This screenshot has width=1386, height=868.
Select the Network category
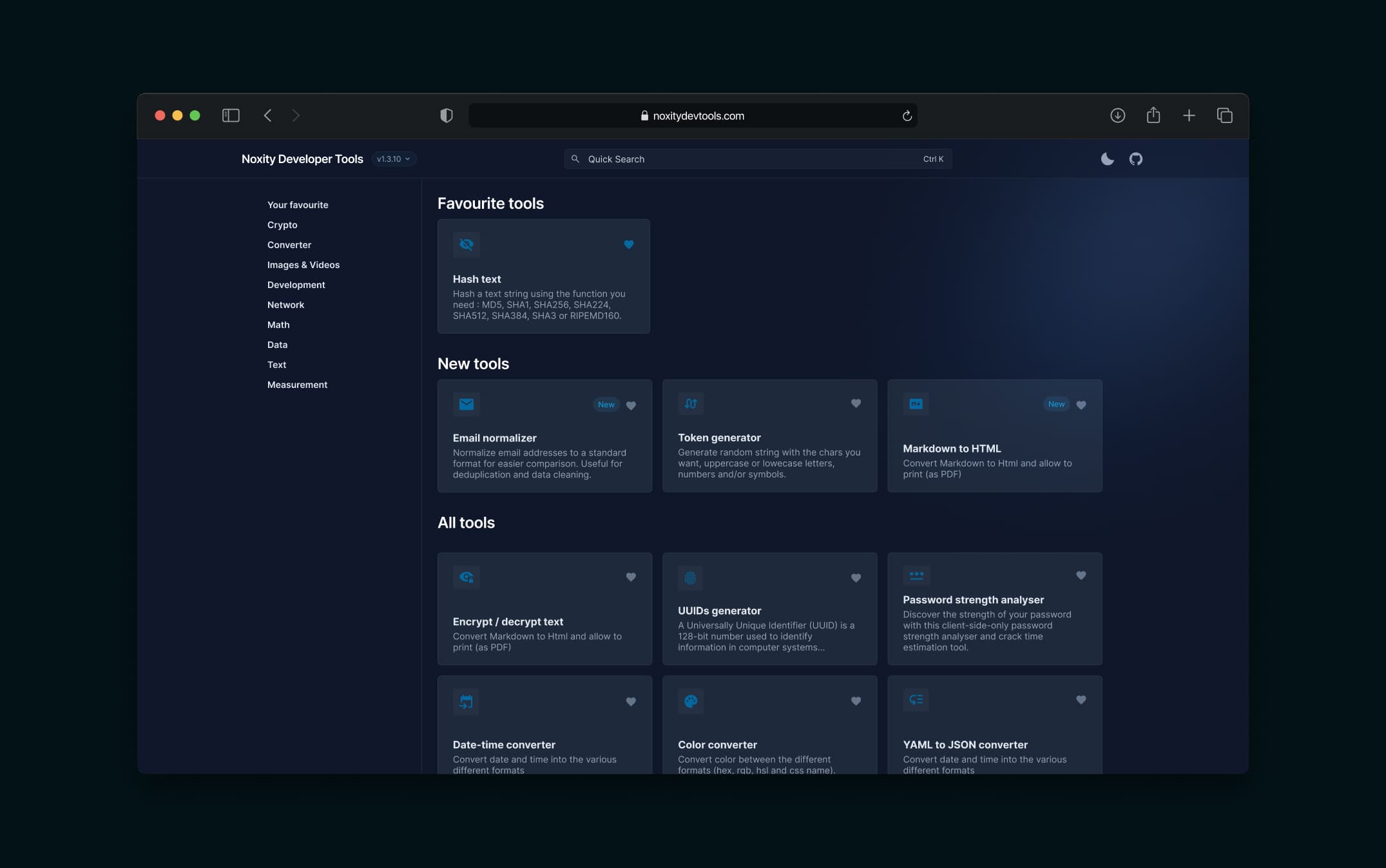285,305
